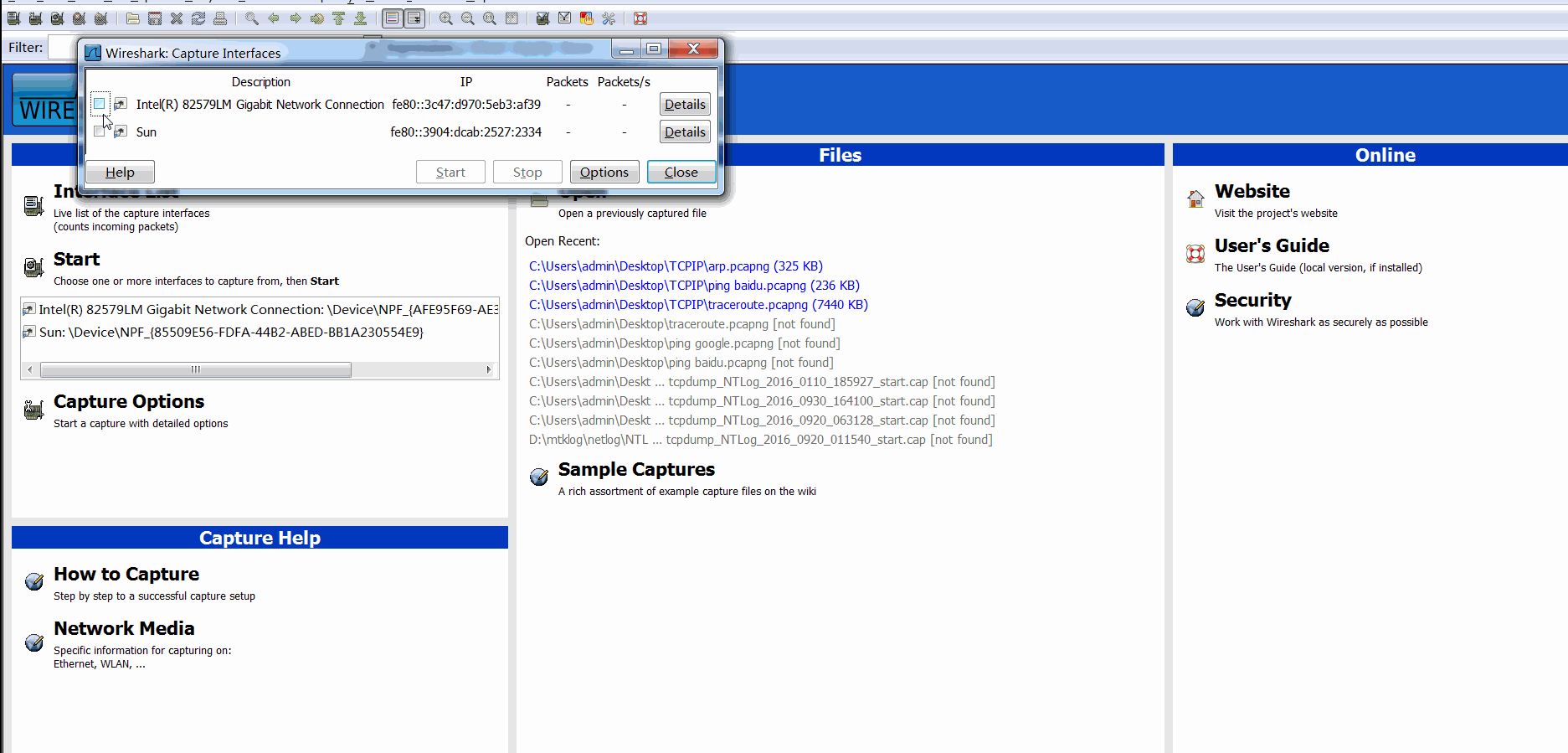1568x753 pixels.
Task: Click the Go to packet toolbar icon
Action: [317, 18]
